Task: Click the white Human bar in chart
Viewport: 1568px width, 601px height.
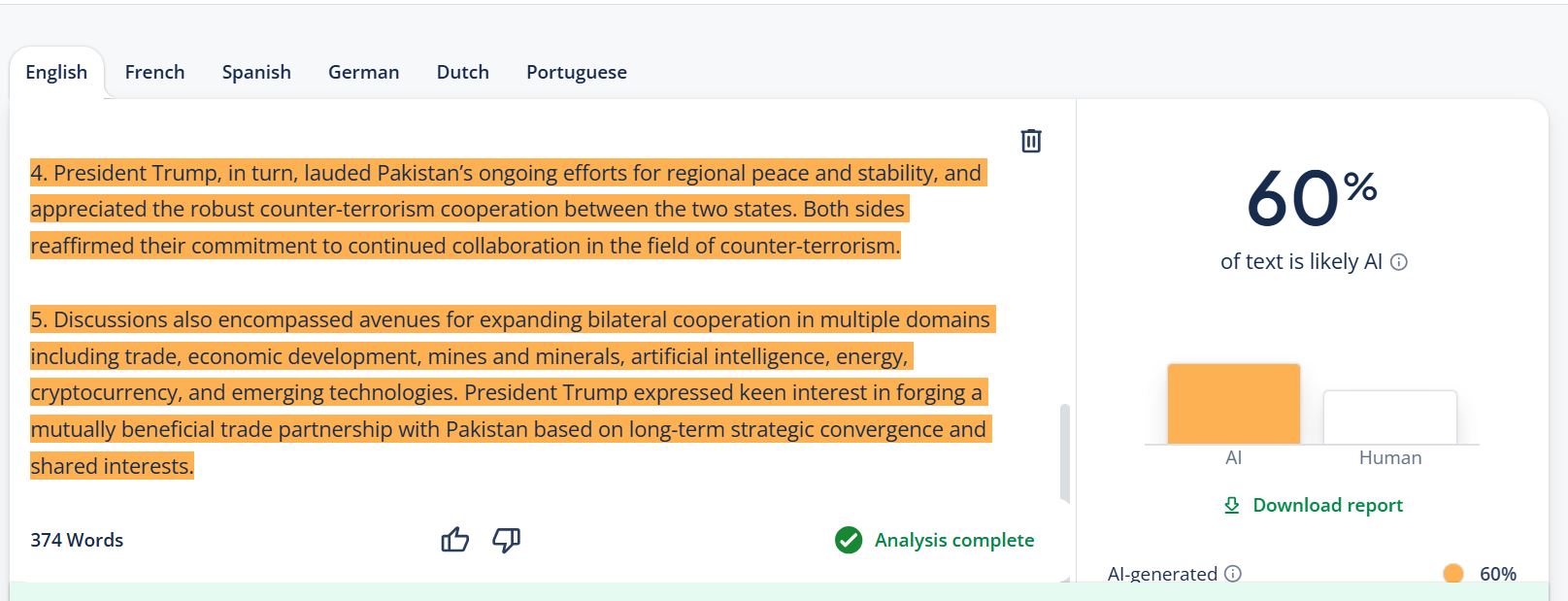Action: click(x=1389, y=417)
